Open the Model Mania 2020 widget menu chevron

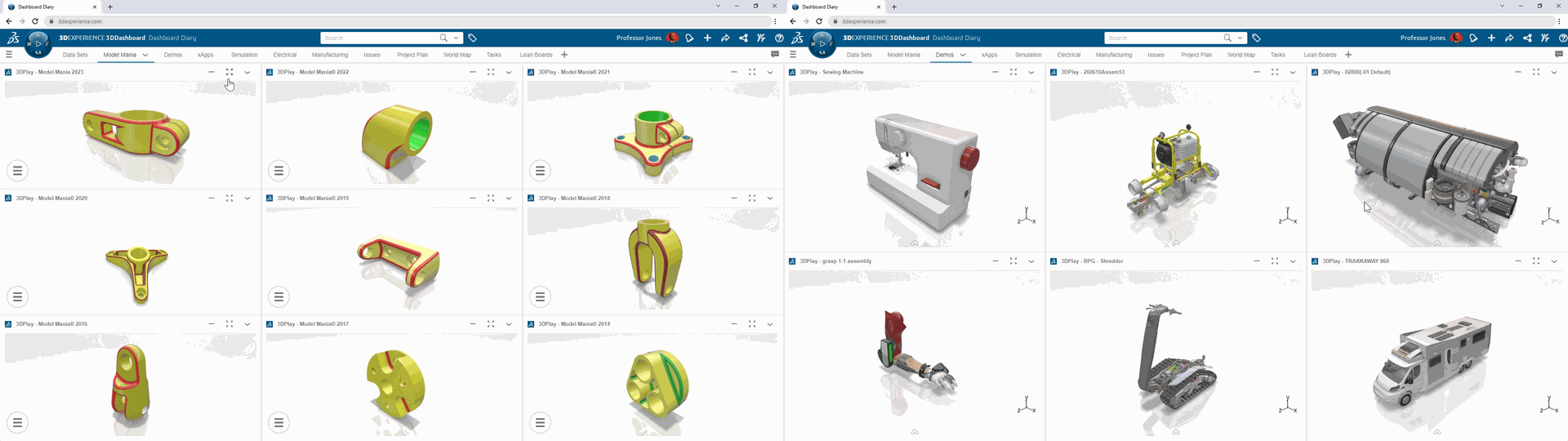[x=247, y=198]
